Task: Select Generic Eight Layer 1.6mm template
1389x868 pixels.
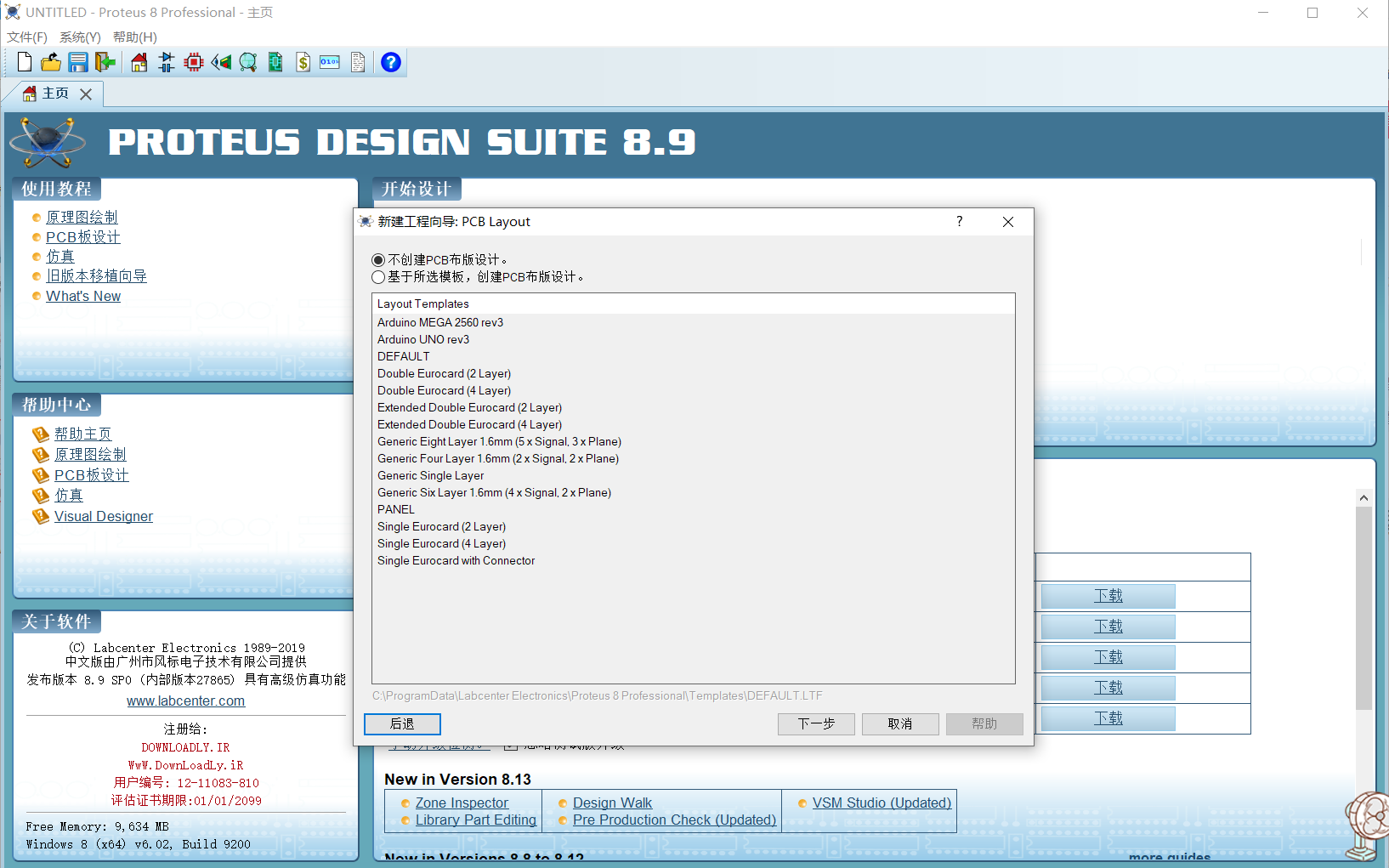Action: tap(693, 441)
